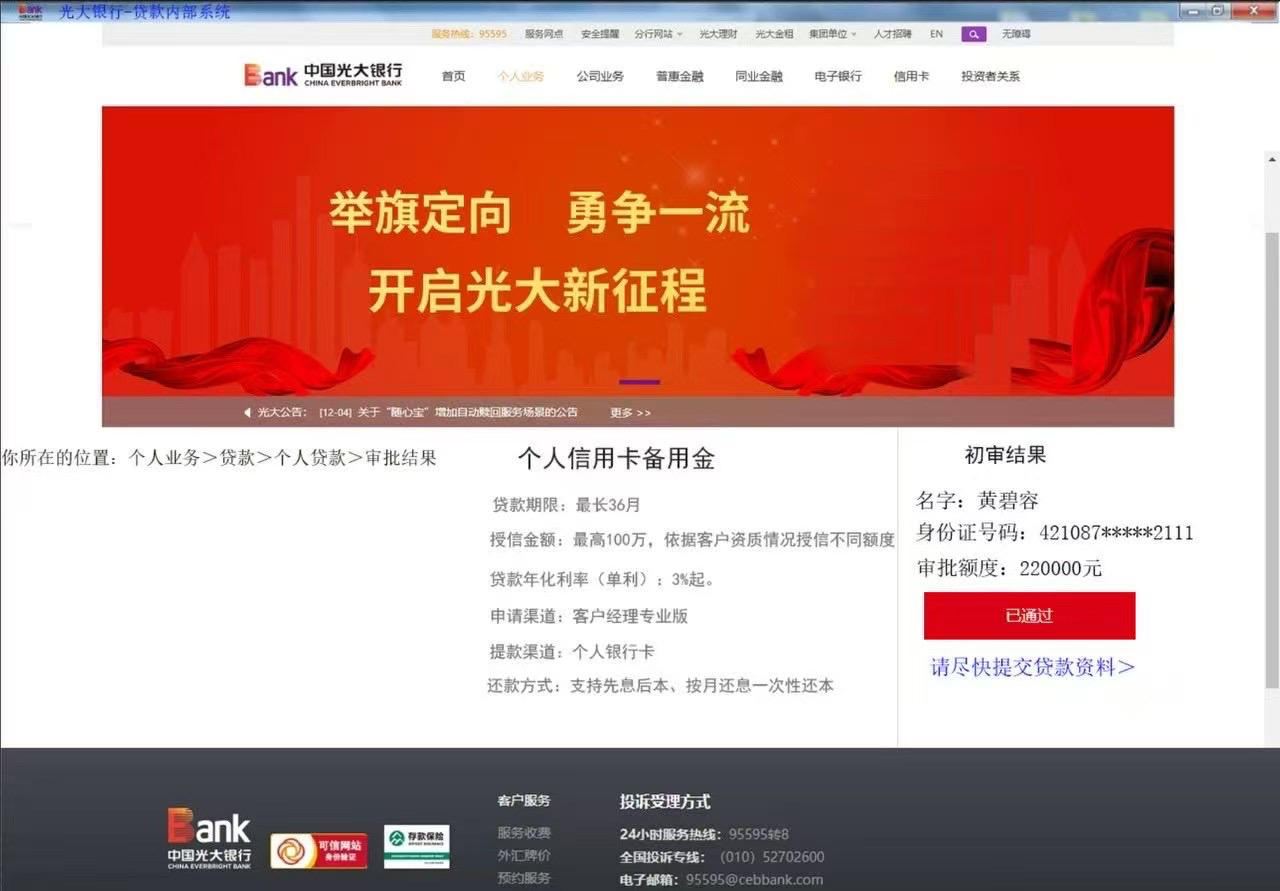The height and width of the screenshot is (891, 1280).
Task: Click the 服务热线：95595 text
Action: click(x=469, y=34)
